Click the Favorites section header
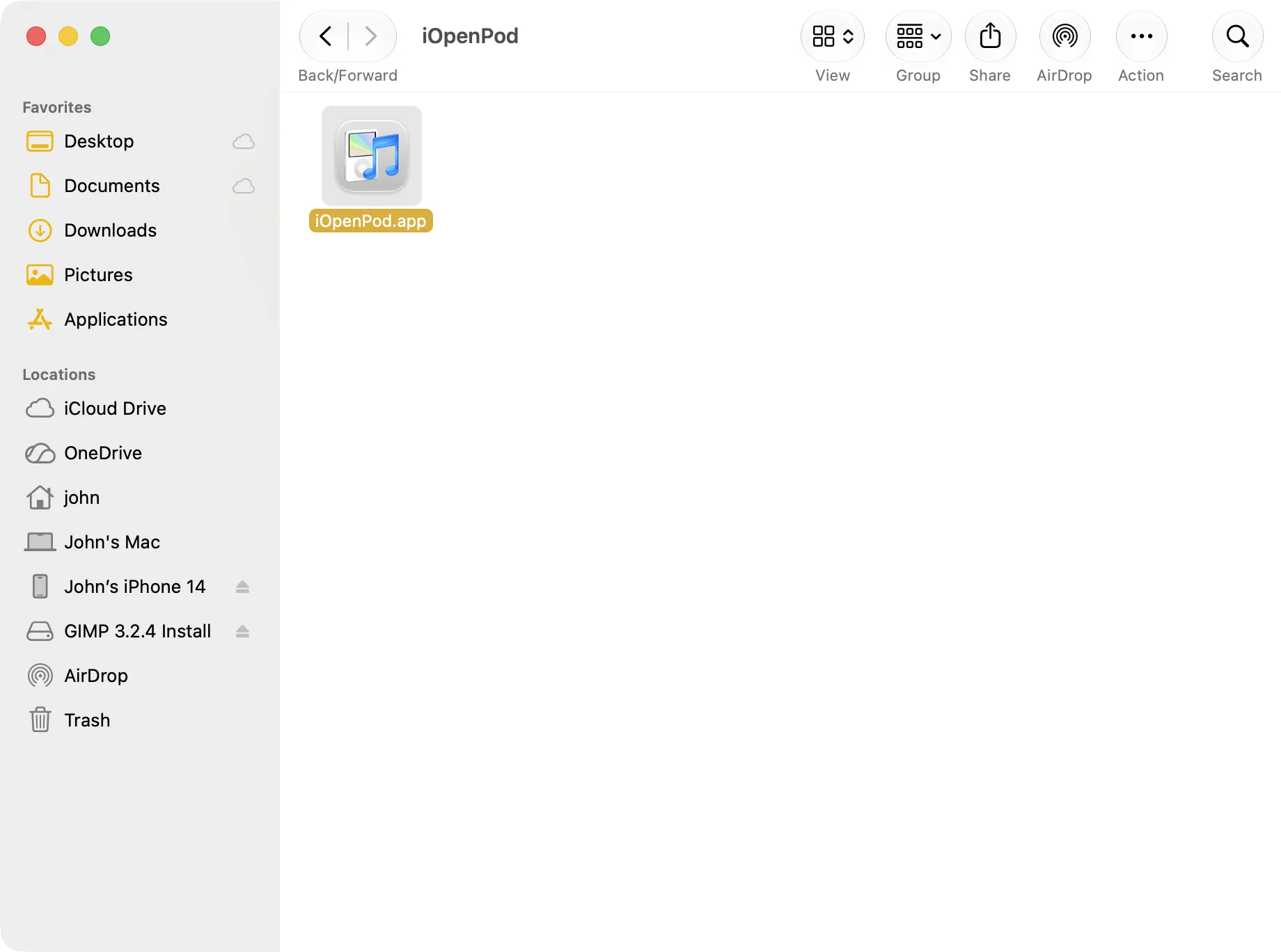Screen dimensions: 1281x952 coord(57,107)
